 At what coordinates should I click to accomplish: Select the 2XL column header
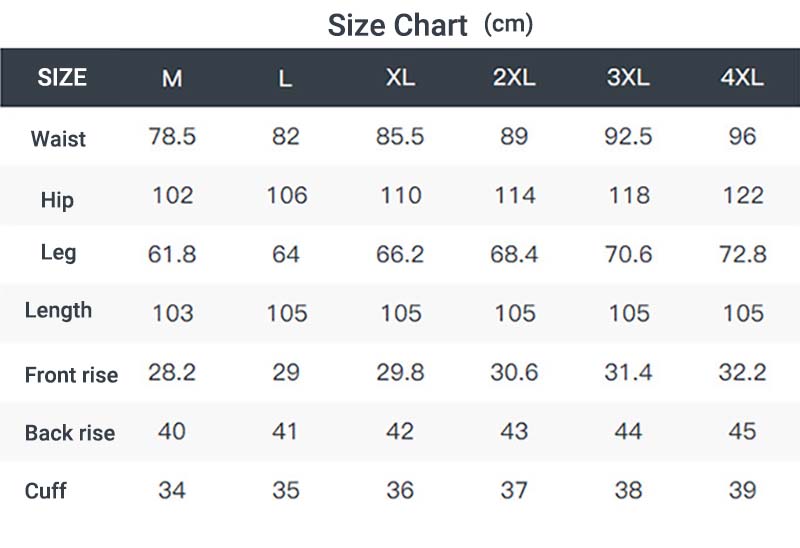[x=514, y=78]
